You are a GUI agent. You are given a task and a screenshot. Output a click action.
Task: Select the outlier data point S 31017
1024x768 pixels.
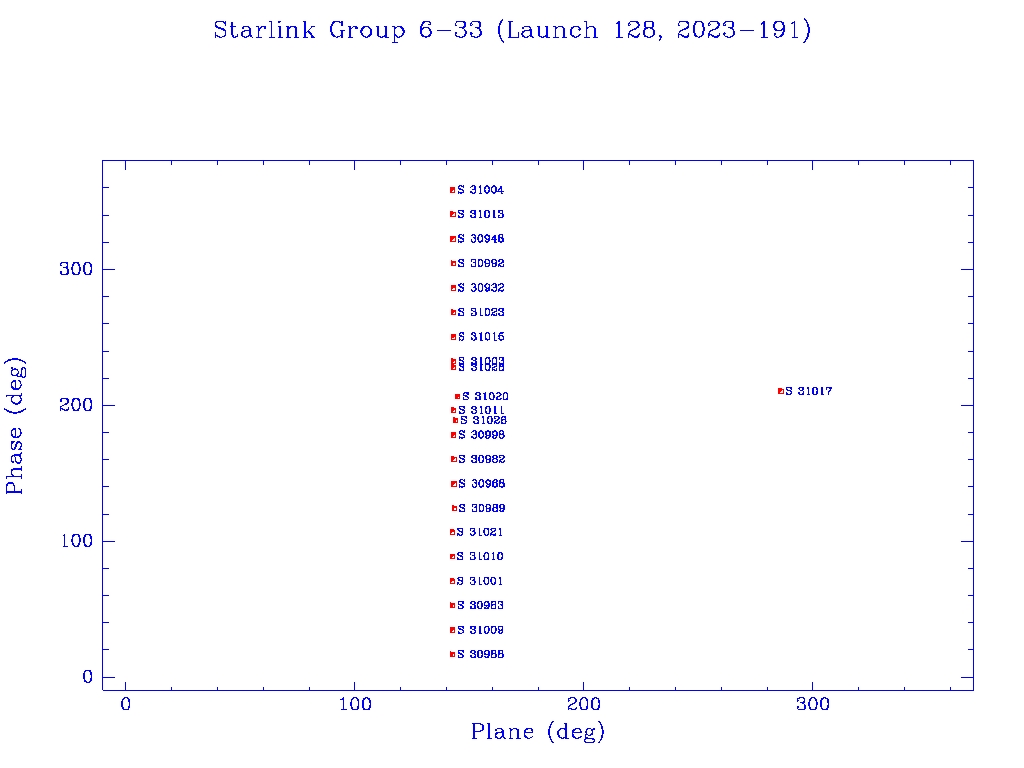(x=780, y=391)
